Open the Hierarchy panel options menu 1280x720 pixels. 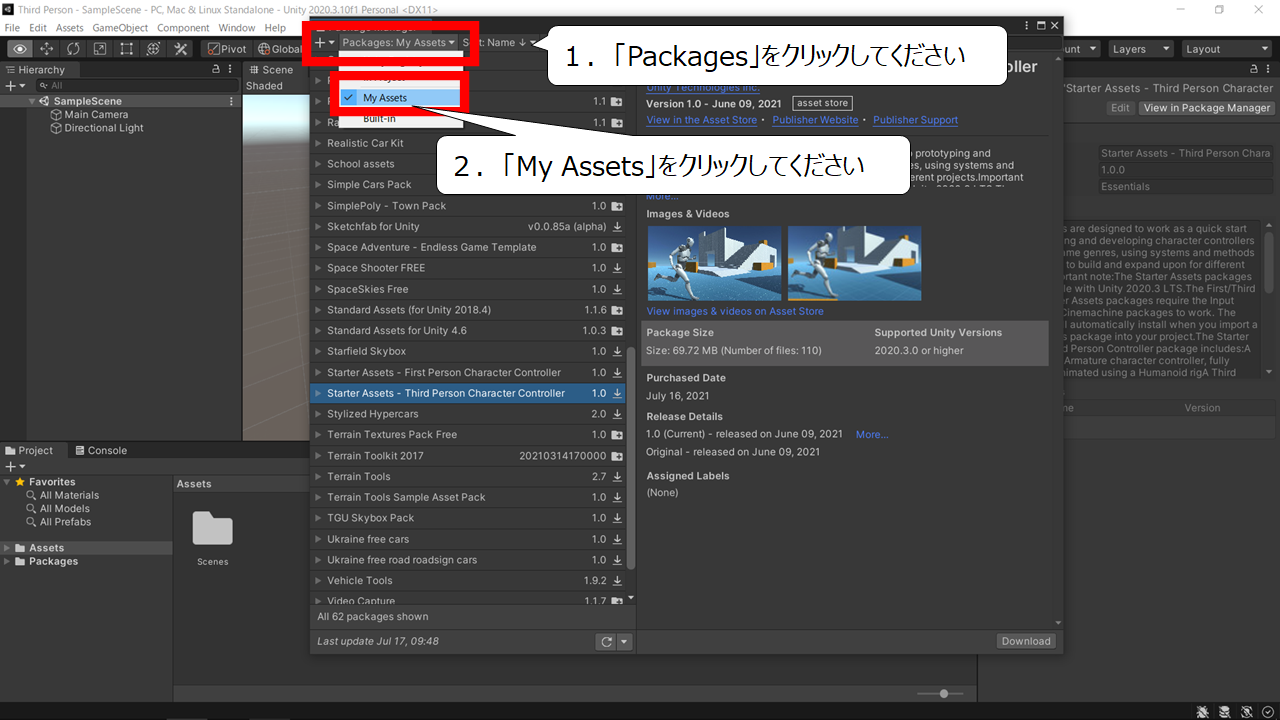pyautogui.click(x=232, y=70)
